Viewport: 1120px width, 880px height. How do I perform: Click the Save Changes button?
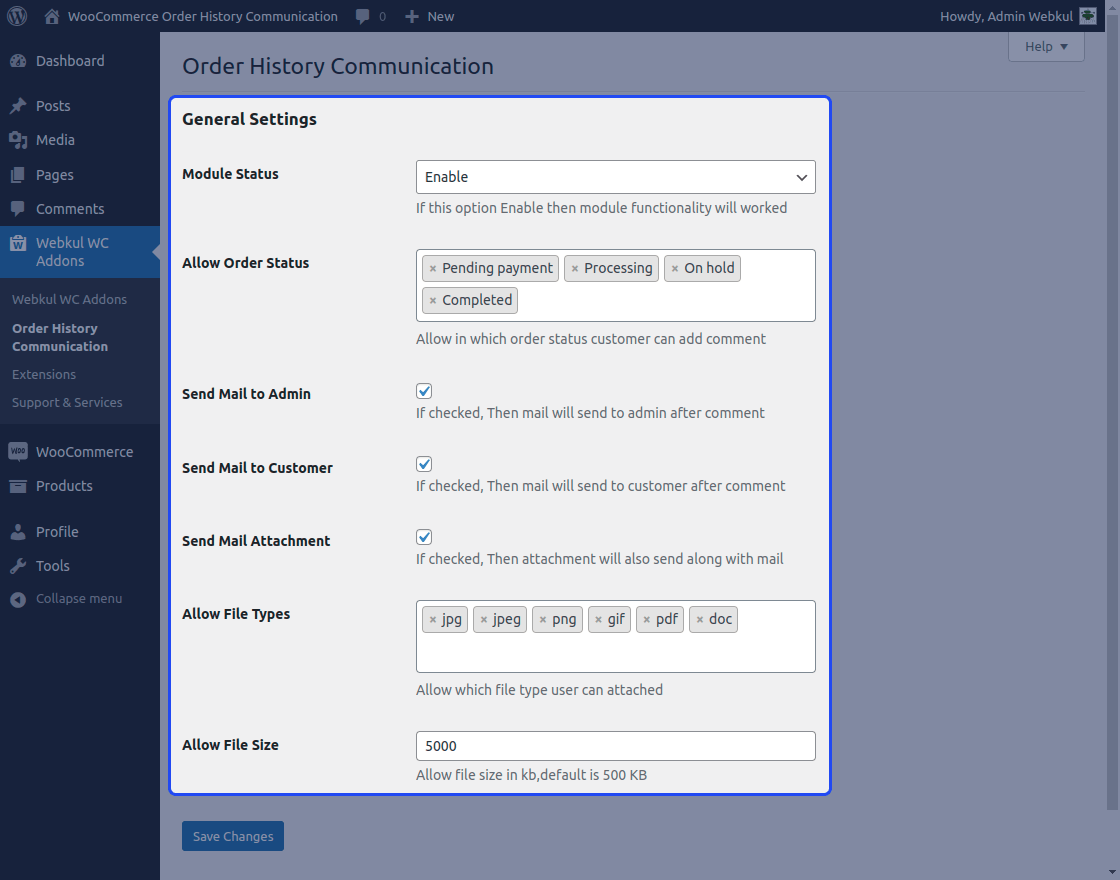[232, 835]
